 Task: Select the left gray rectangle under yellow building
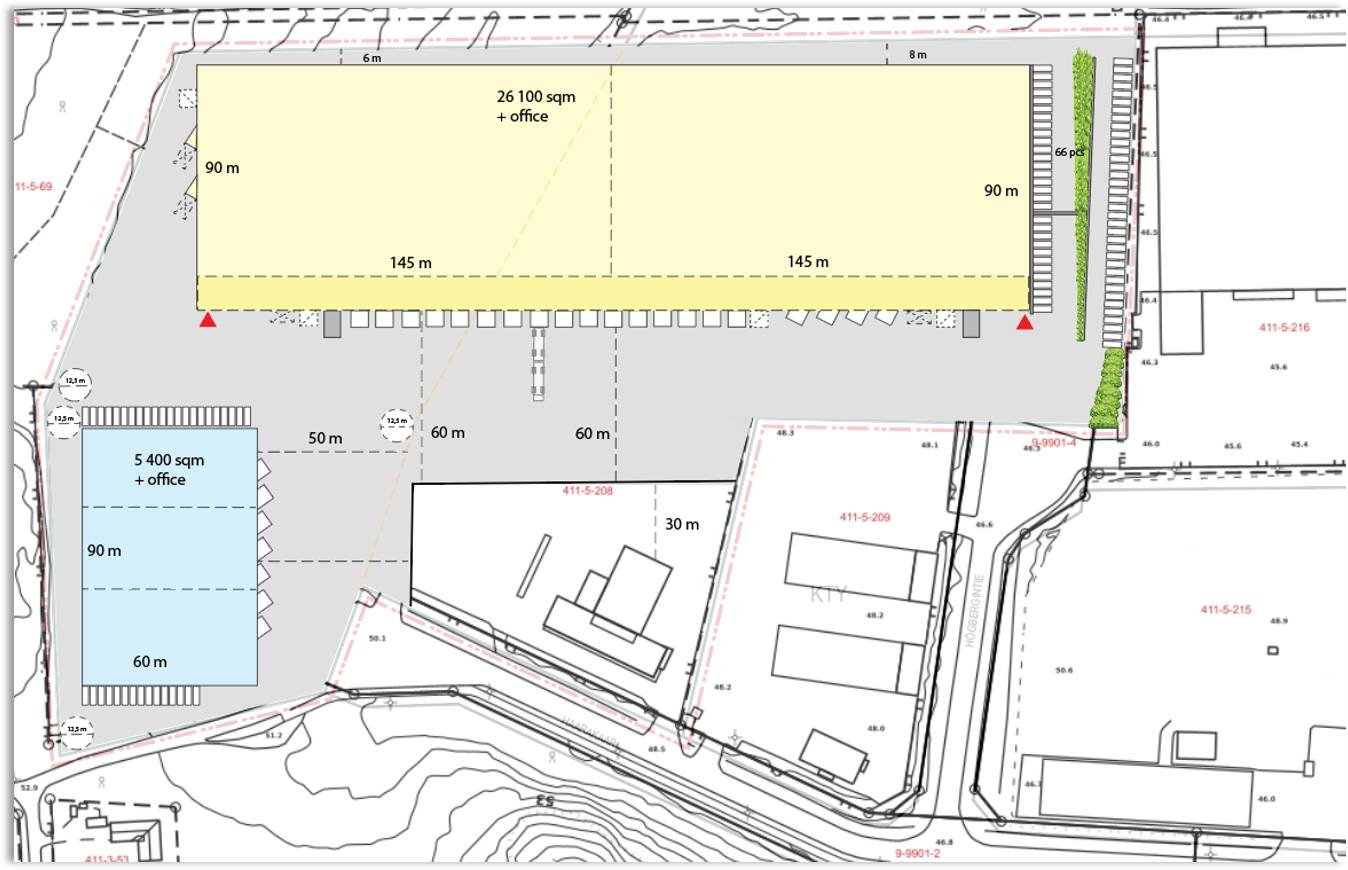332,323
